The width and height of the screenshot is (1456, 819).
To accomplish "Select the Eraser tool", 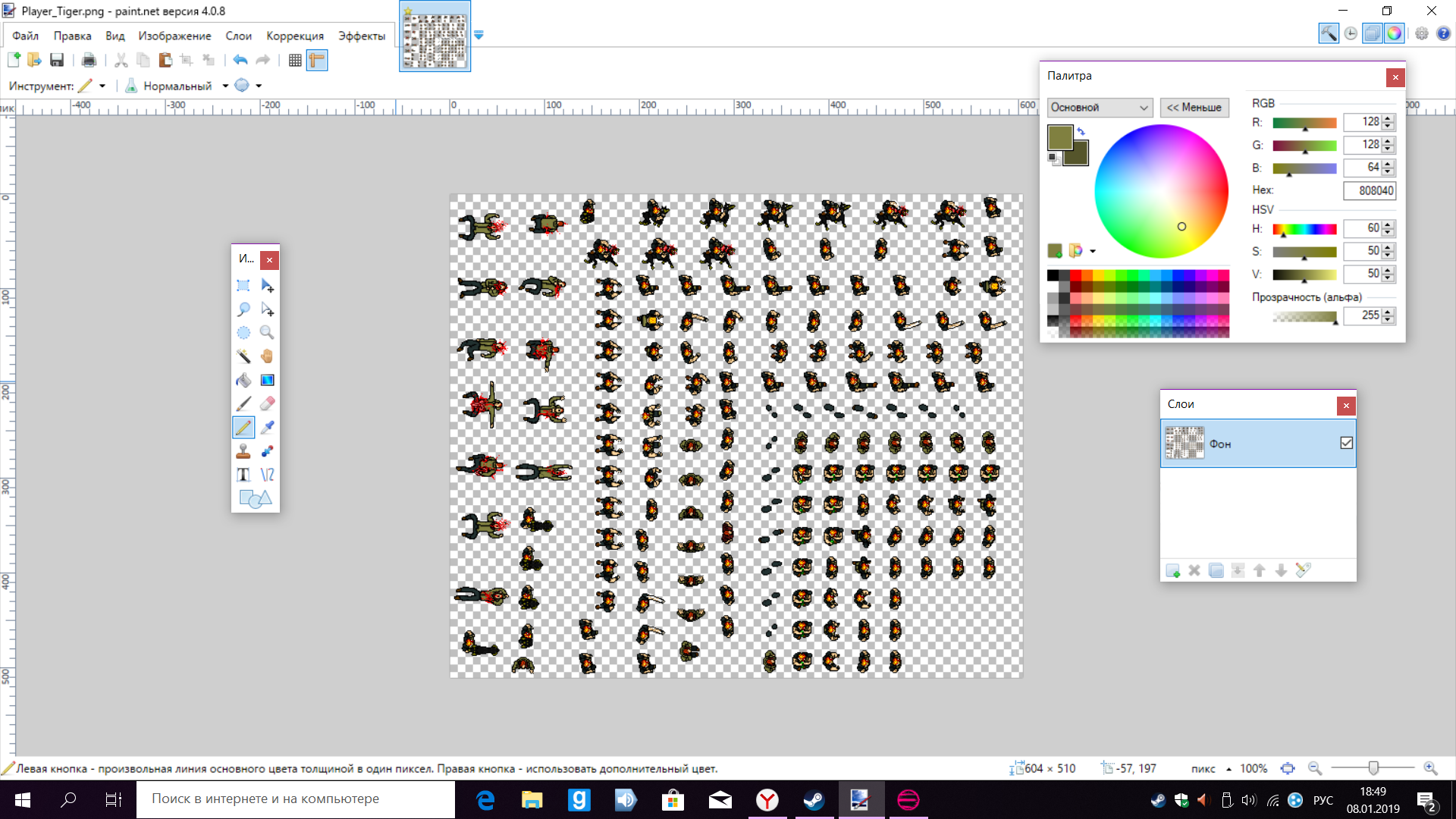I will [x=267, y=403].
